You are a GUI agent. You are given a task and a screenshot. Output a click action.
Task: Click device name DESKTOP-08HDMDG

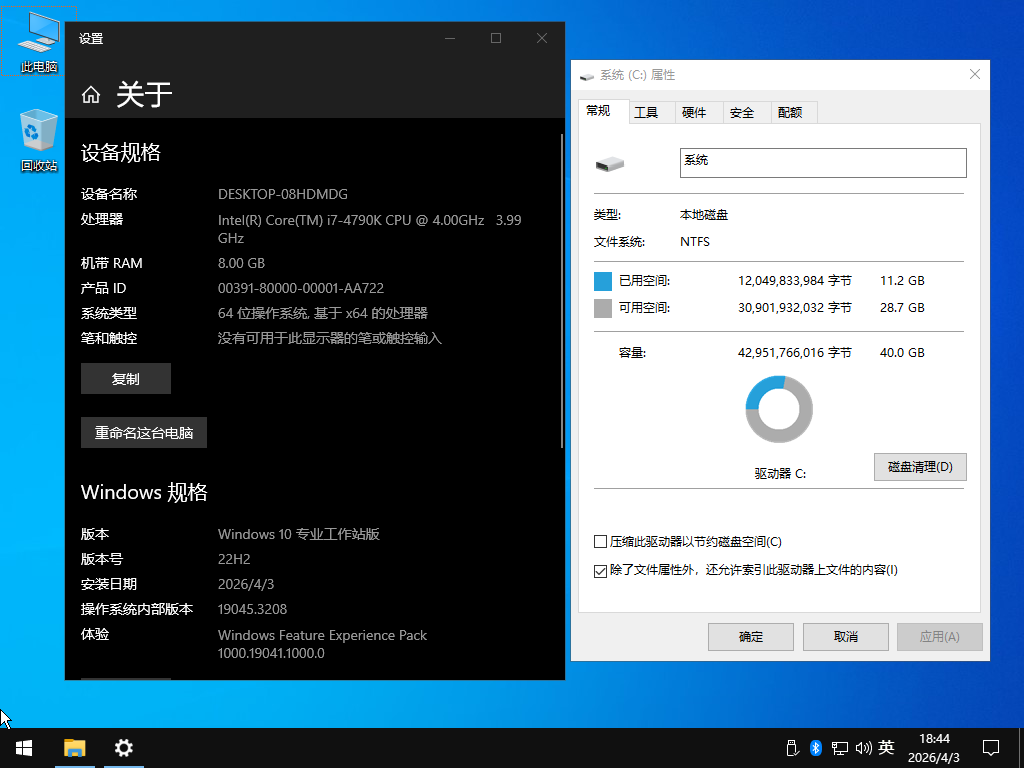283,195
